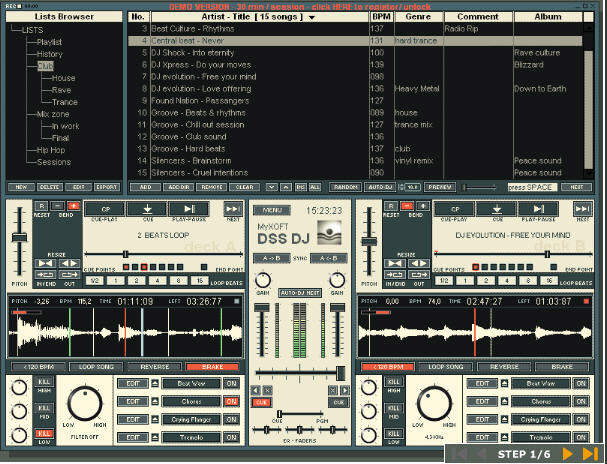
Task: Click the A > B sync button
Action: [x=271, y=258]
